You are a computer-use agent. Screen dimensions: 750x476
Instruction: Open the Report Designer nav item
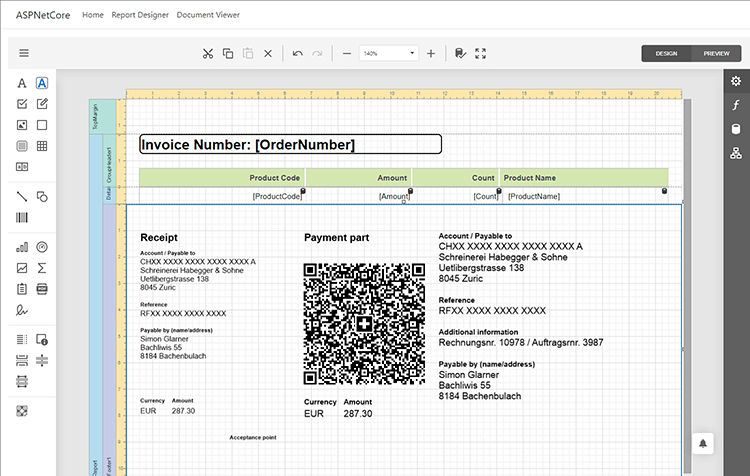point(140,16)
